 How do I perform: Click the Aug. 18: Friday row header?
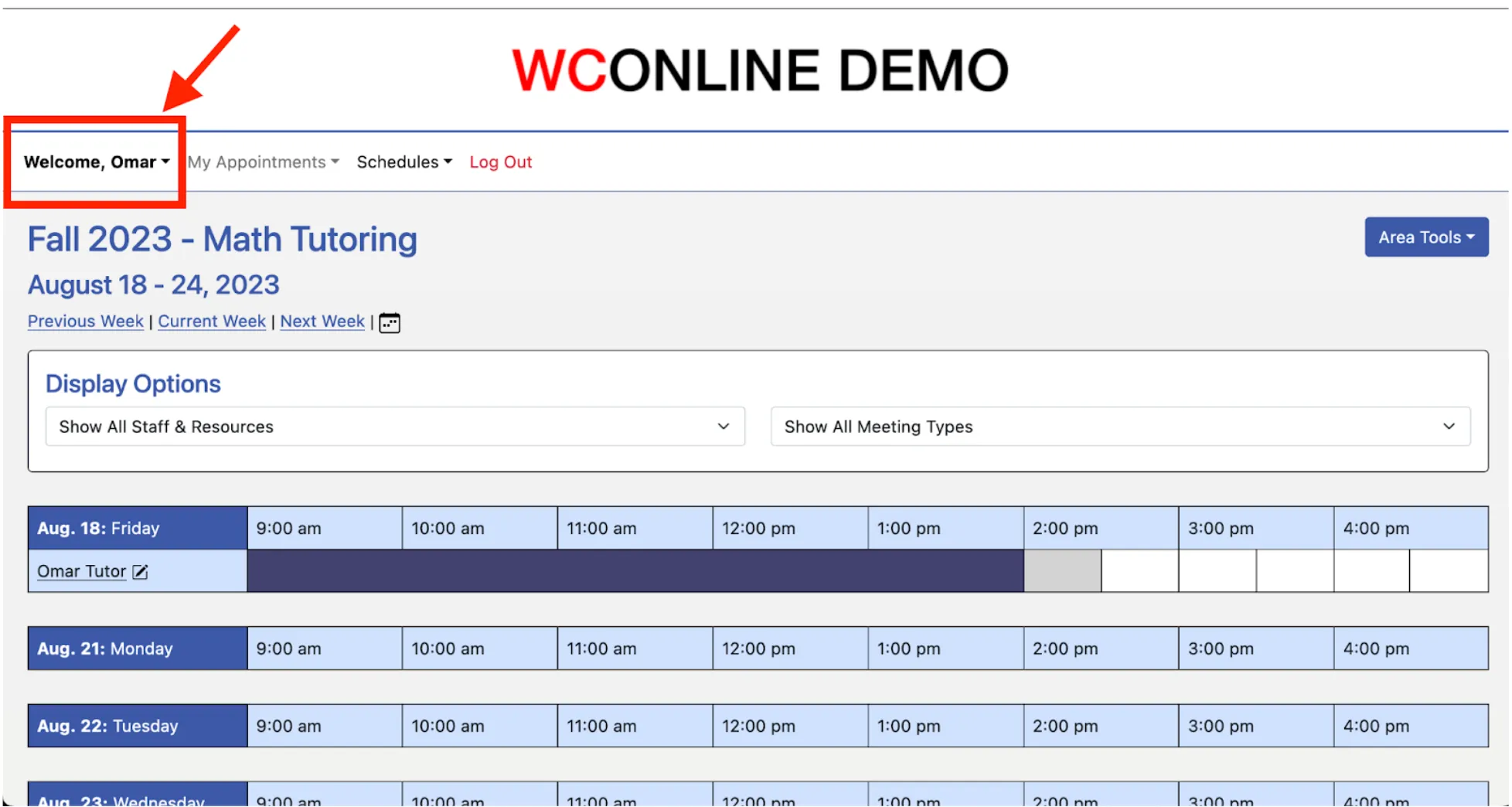(138, 529)
